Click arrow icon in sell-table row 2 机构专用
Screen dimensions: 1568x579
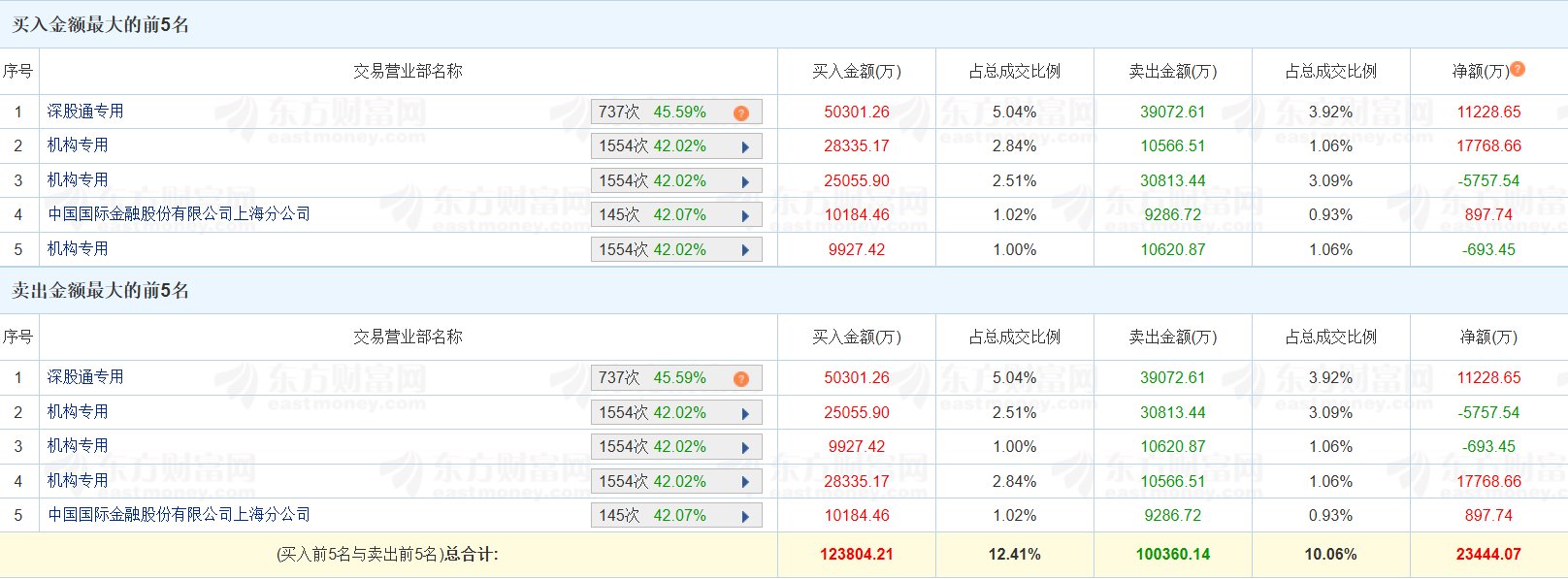pyautogui.click(x=745, y=413)
